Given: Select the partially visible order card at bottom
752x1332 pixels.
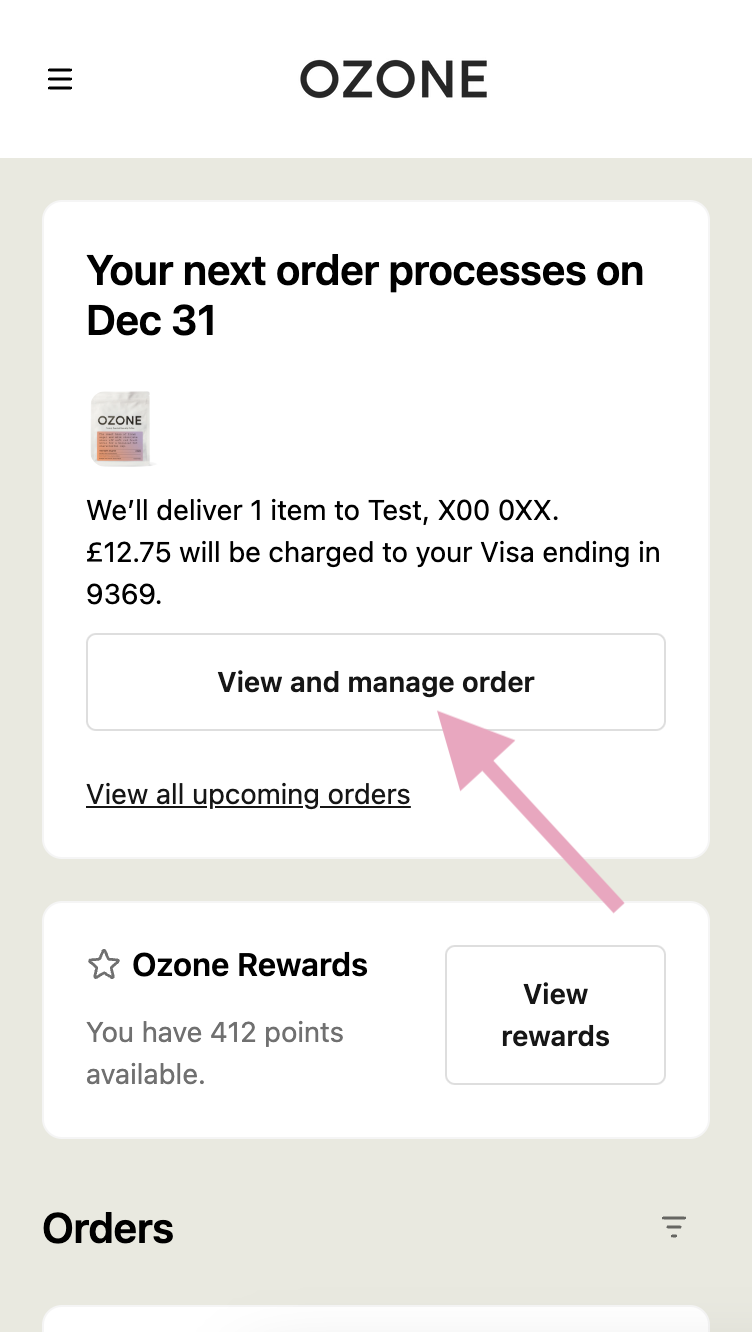Looking at the screenshot, I should tap(376, 1318).
